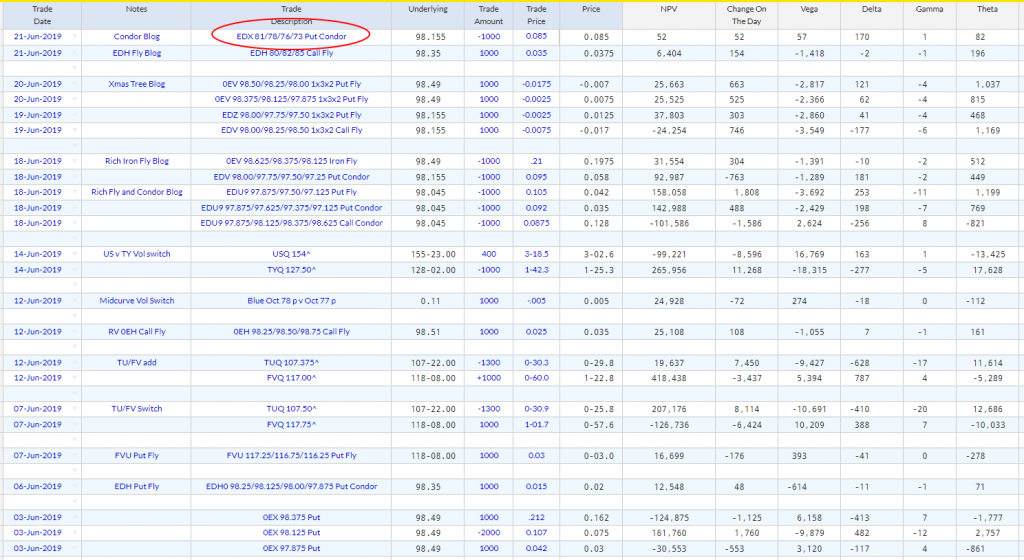
Task: Select Delta value 787
Action: 862,379
